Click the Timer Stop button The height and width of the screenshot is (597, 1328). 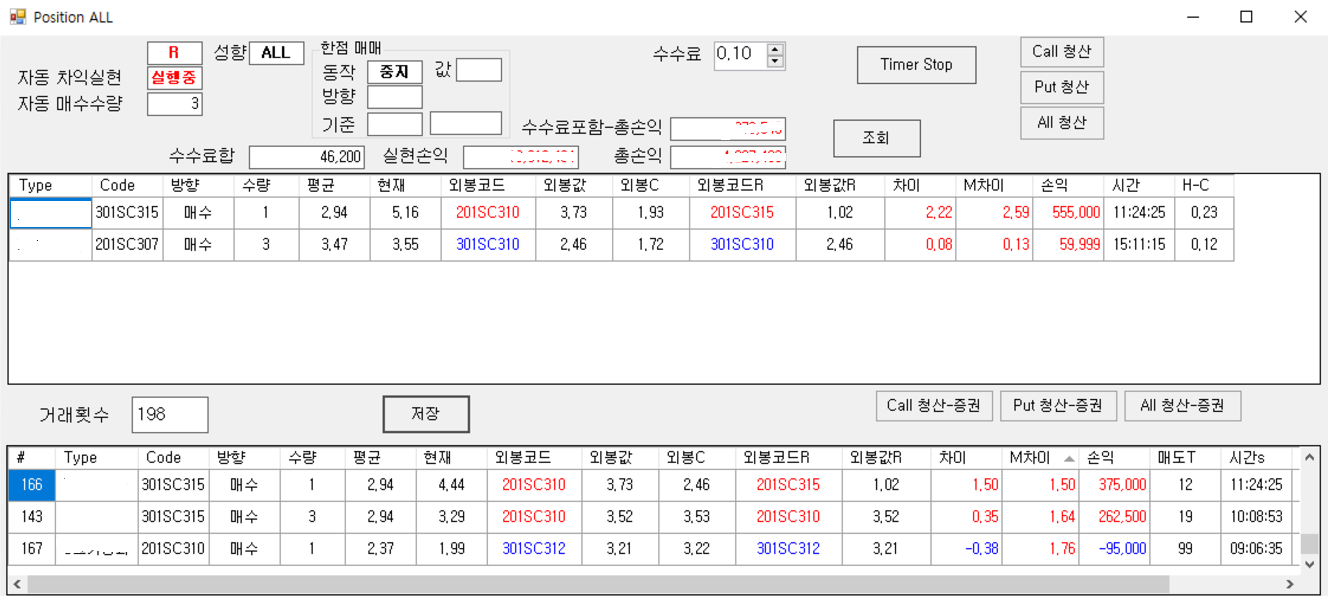point(915,64)
